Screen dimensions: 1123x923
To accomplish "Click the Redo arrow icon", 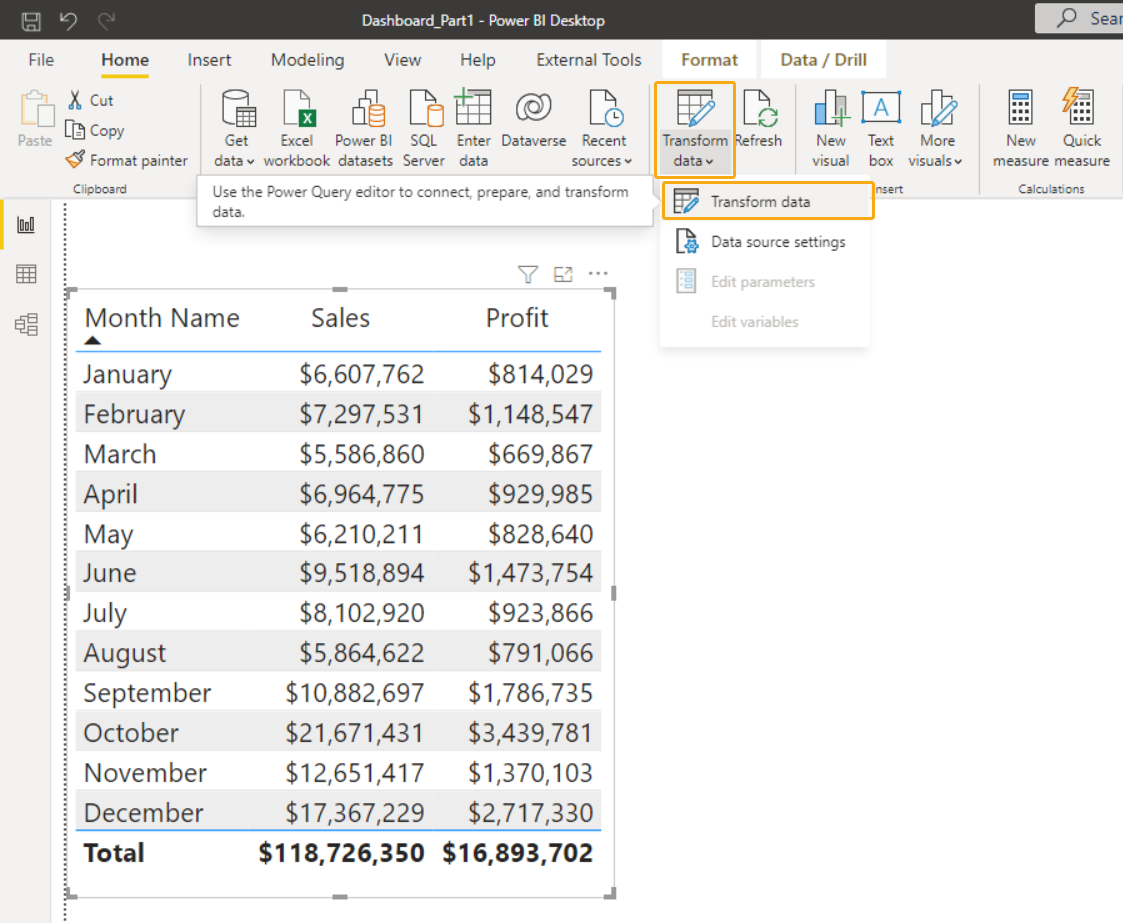I will [106, 21].
